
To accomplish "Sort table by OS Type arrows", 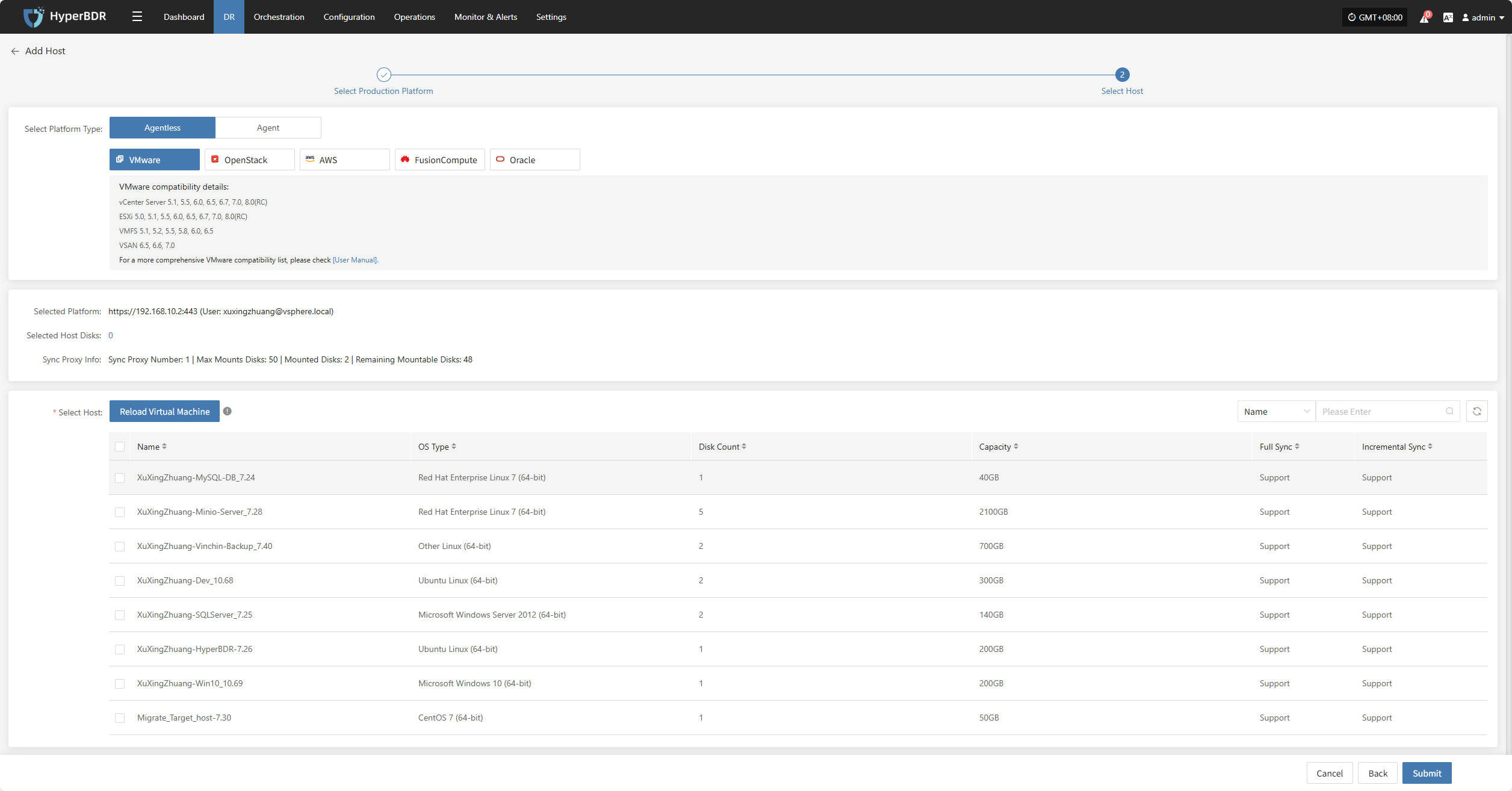I will 454,447.
